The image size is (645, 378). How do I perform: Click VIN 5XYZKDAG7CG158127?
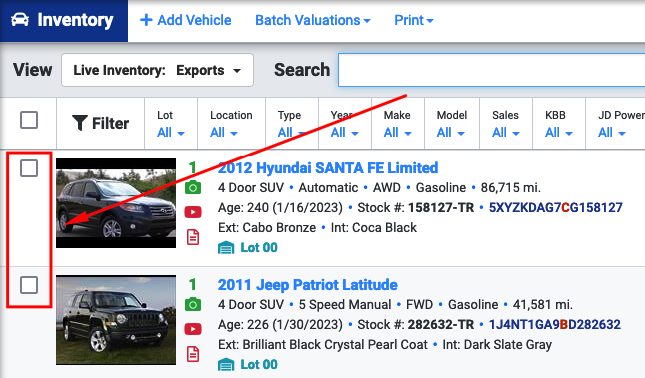pyautogui.click(x=555, y=207)
